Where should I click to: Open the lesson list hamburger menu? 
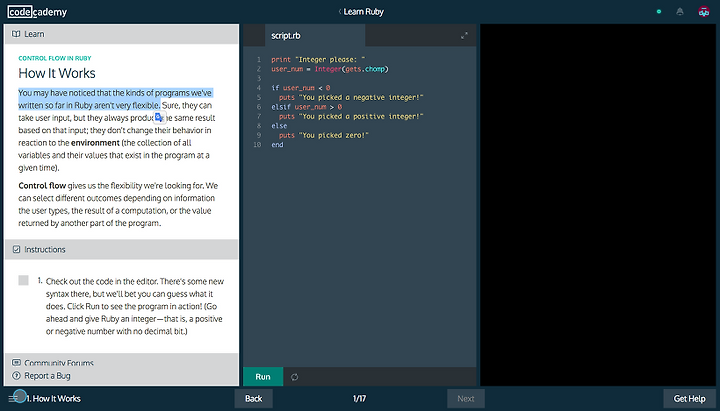[x=14, y=399]
